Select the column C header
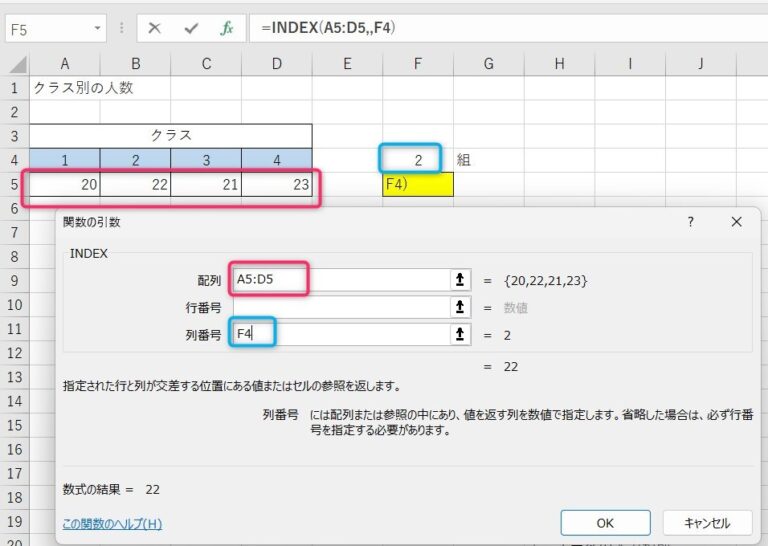 coord(206,64)
